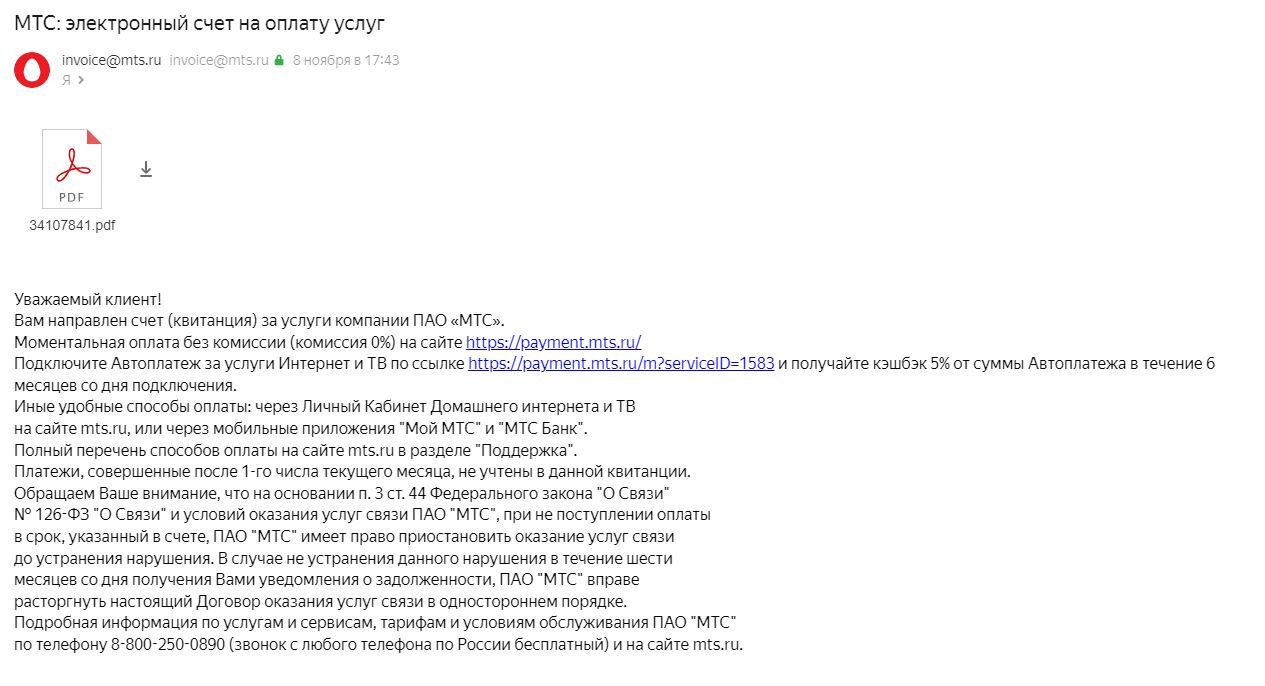Image resolution: width=1265 pixels, height=686 pixels.
Task: Click the MTS sender avatar logo
Action: coord(32,69)
